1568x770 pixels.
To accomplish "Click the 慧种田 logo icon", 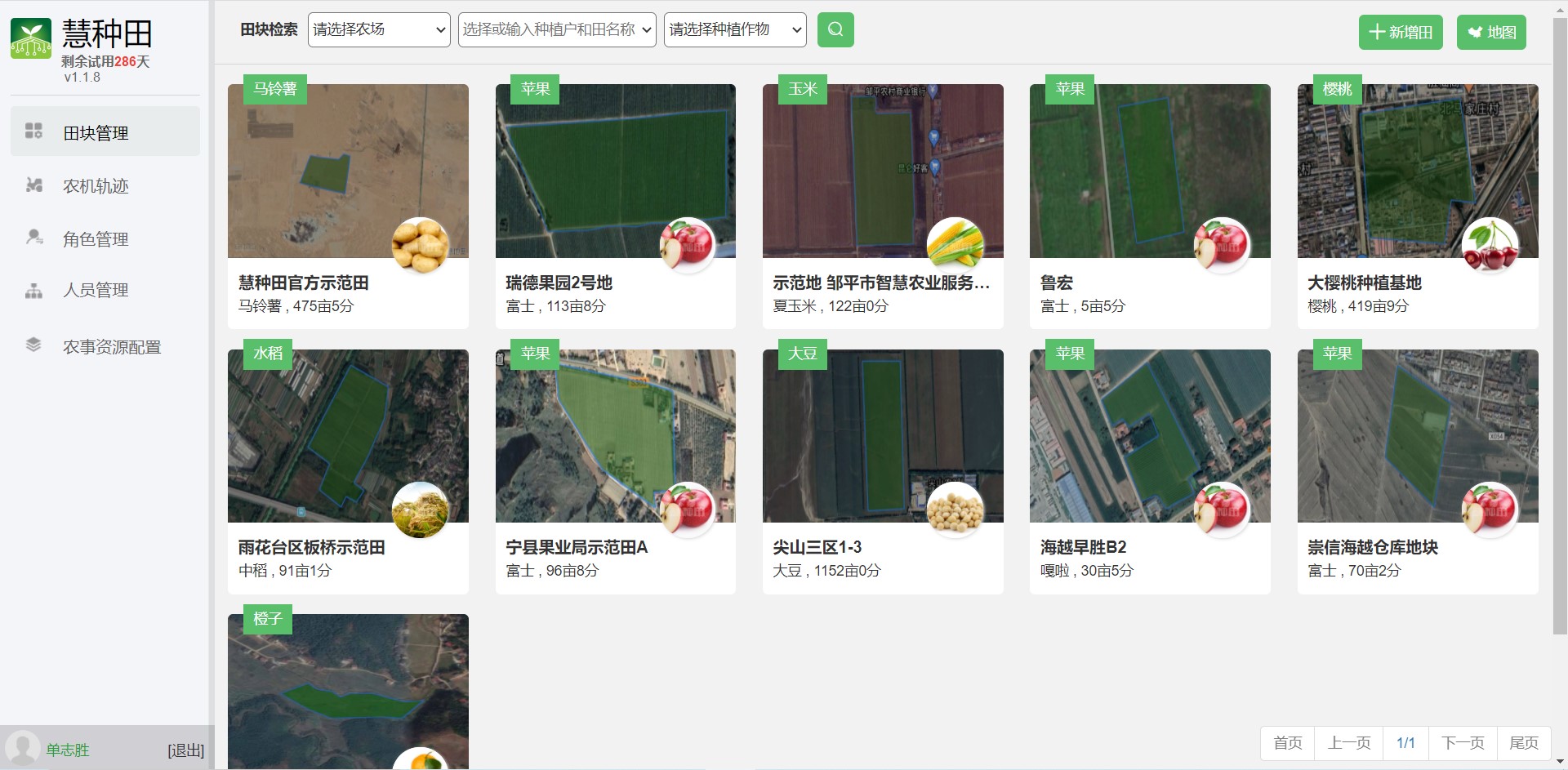I will click(31, 38).
